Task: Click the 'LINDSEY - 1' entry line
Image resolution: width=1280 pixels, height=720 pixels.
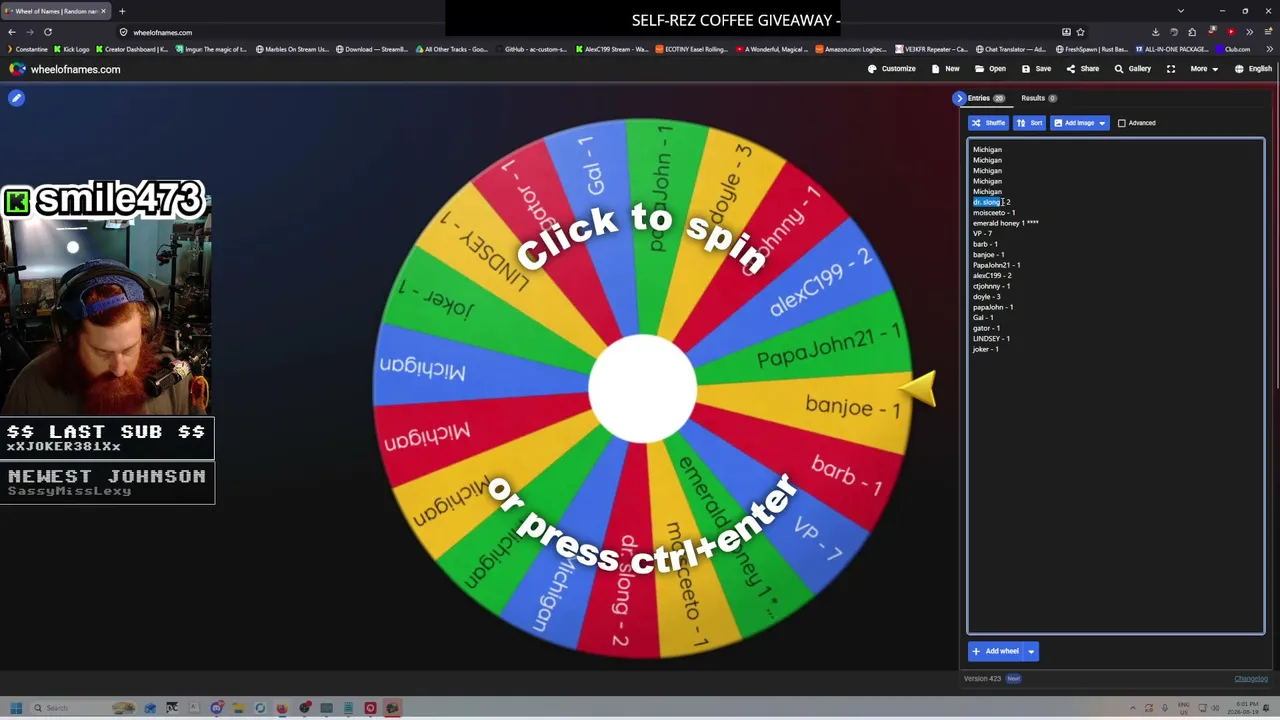Action: (x=991, y=339)
